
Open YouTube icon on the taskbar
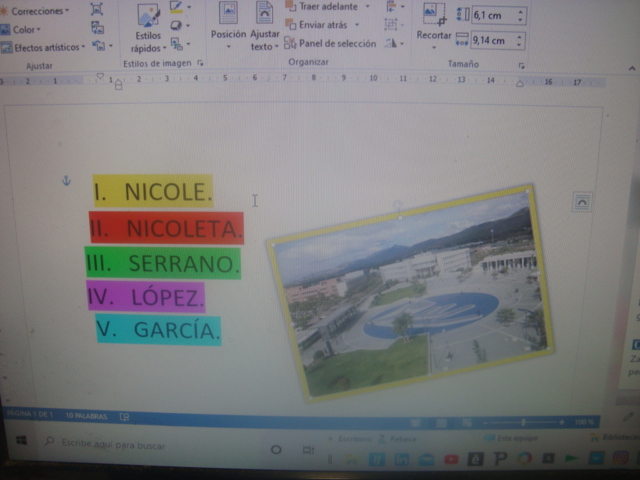[451, 459]
